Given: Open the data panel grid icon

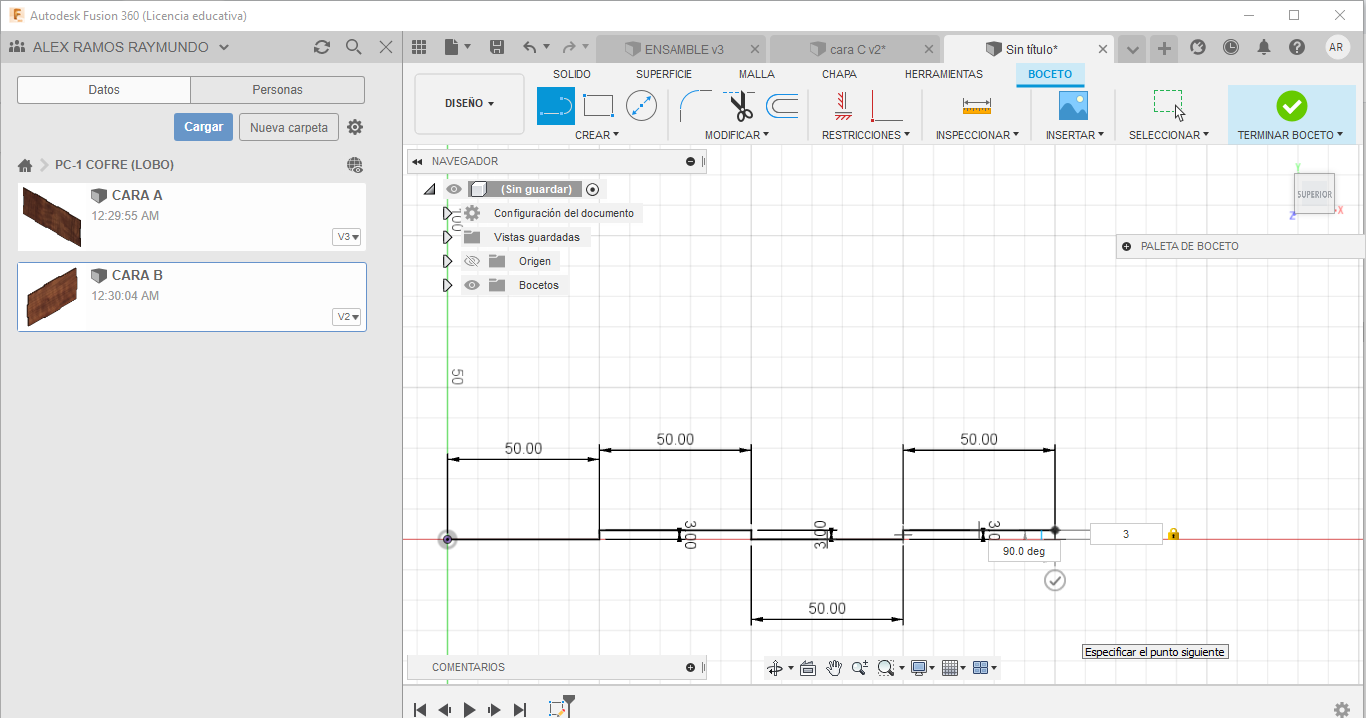Looking at the screenshot, I should [x=419, y=47].
